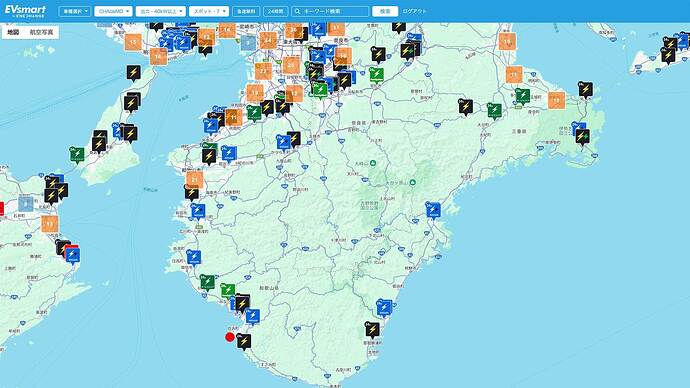Select black-green charger marker on Shima peninsula

(x=582, y=137)
